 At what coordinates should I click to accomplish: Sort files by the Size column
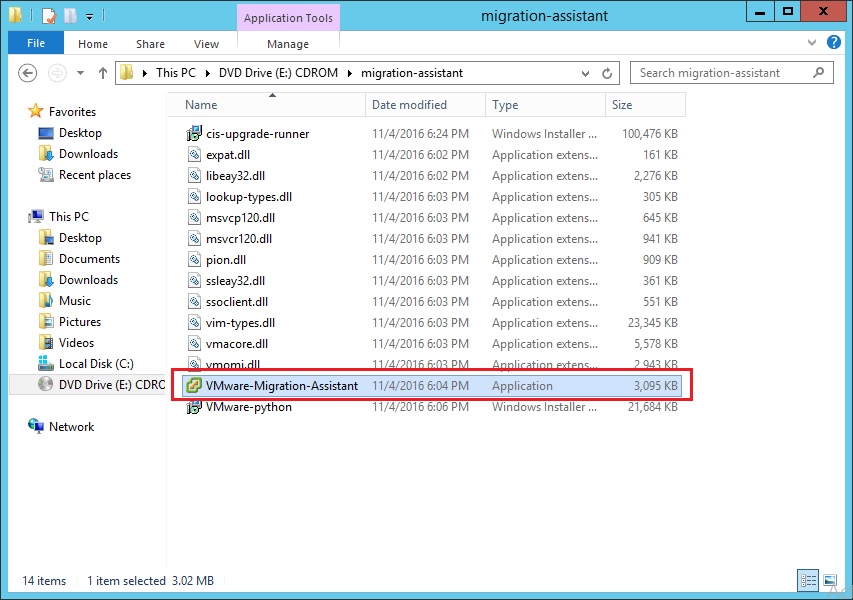[645, 104]
